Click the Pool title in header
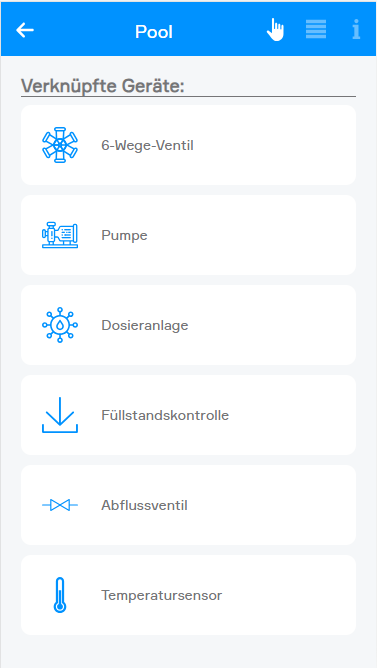The height and width of the screenshot is (668, 377). (x=154, y=32)
